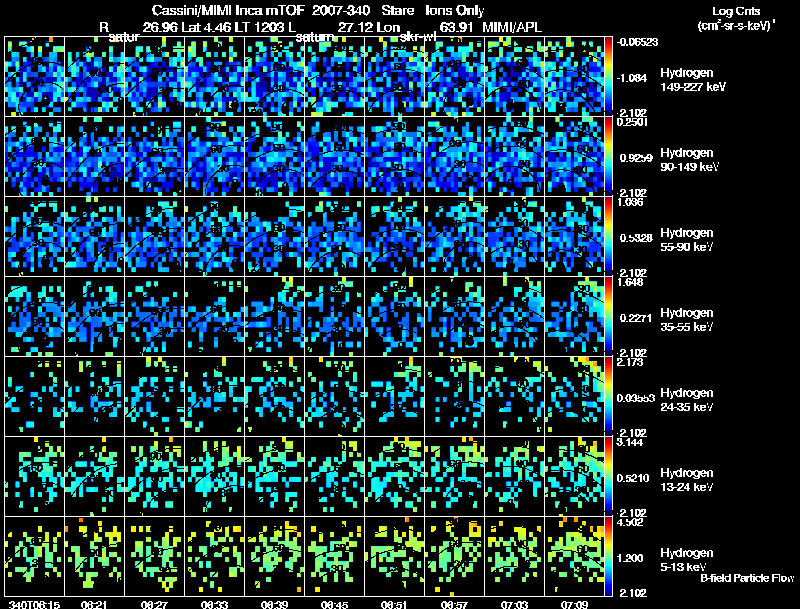Click the '(cm²-sr-s-keV)' units label

pos(737,26)
